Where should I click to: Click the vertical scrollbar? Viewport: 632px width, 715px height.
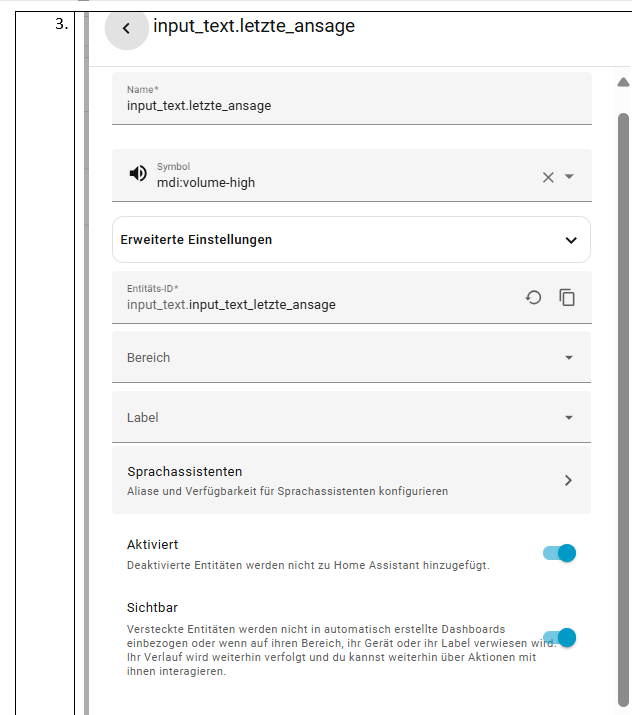pos(623,400)
